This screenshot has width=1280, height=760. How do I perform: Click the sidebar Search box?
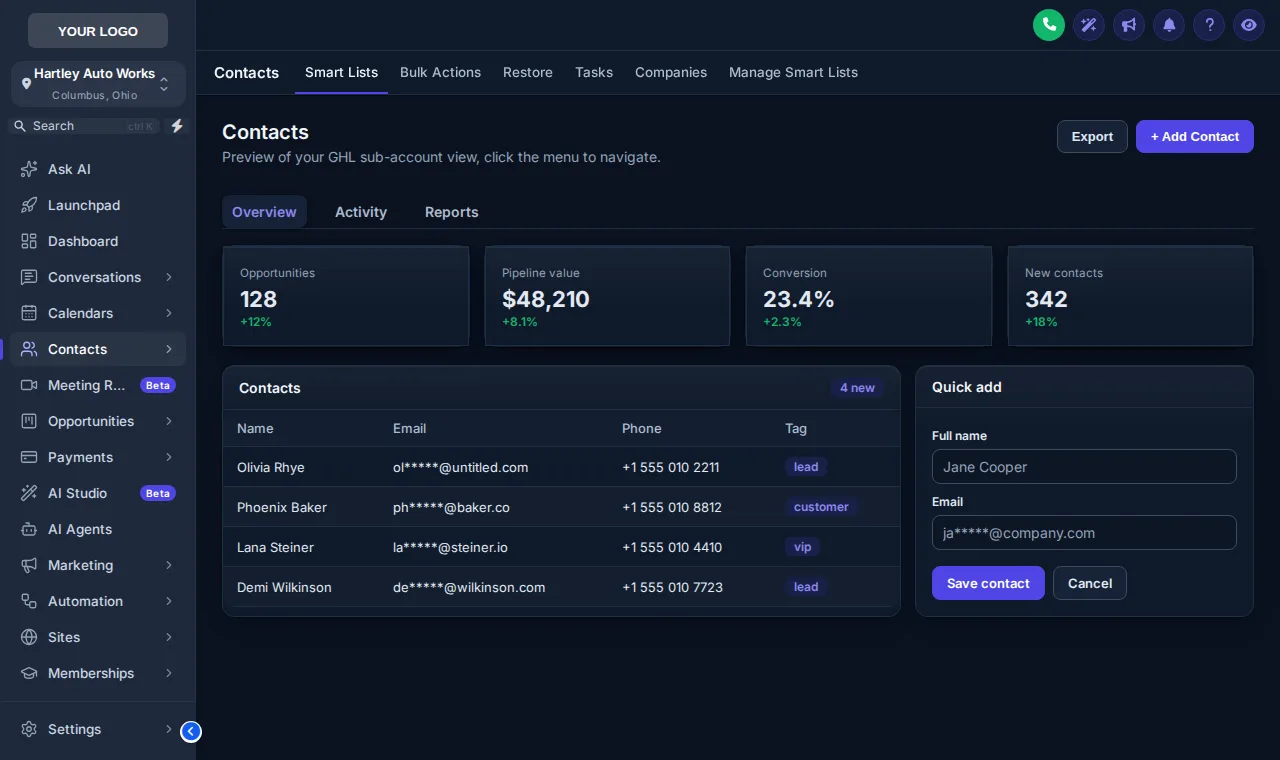pos(85,126)
